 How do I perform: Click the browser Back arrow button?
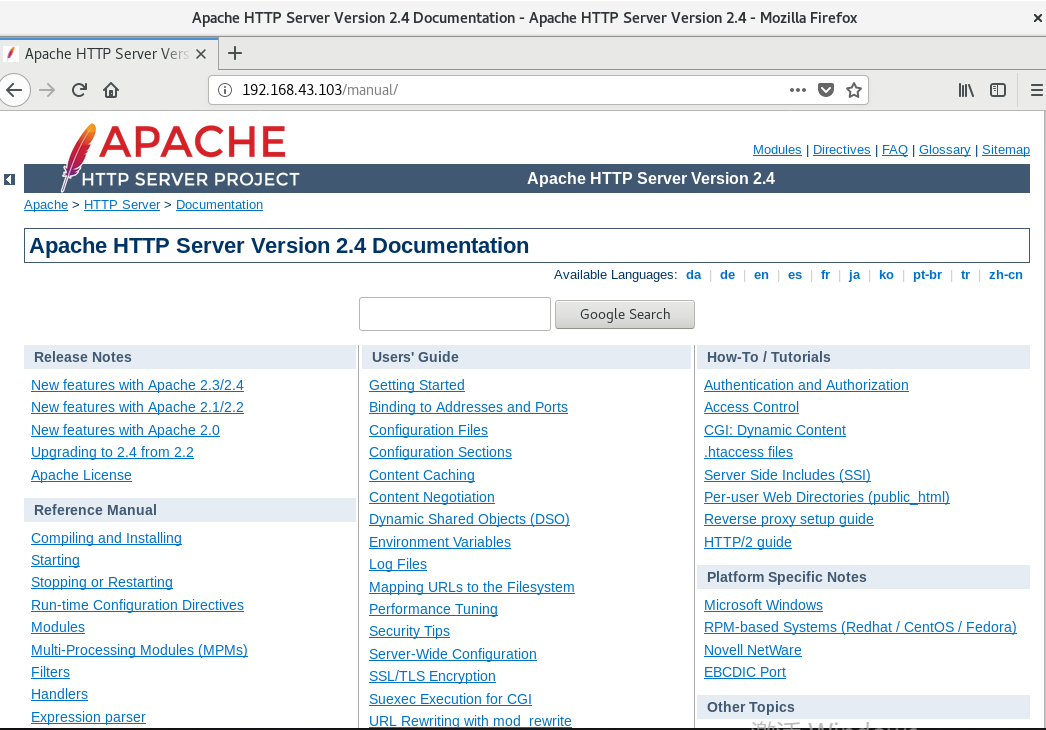point(15,90)
